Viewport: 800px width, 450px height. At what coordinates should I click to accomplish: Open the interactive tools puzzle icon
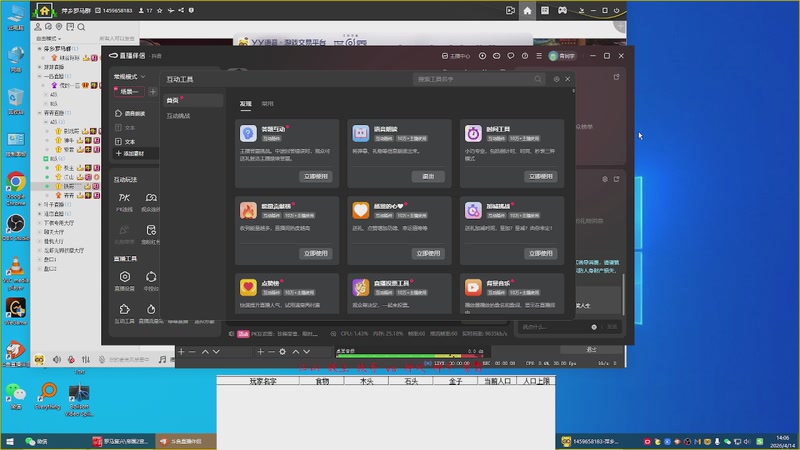124,309
